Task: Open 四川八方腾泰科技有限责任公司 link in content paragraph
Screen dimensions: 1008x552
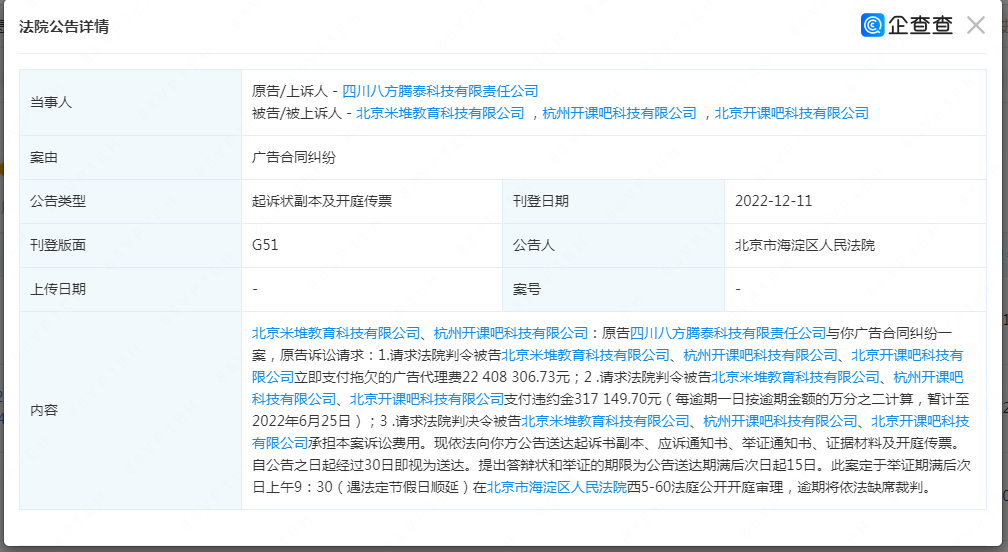Action: pyautogui.click(x=728, y=333)
